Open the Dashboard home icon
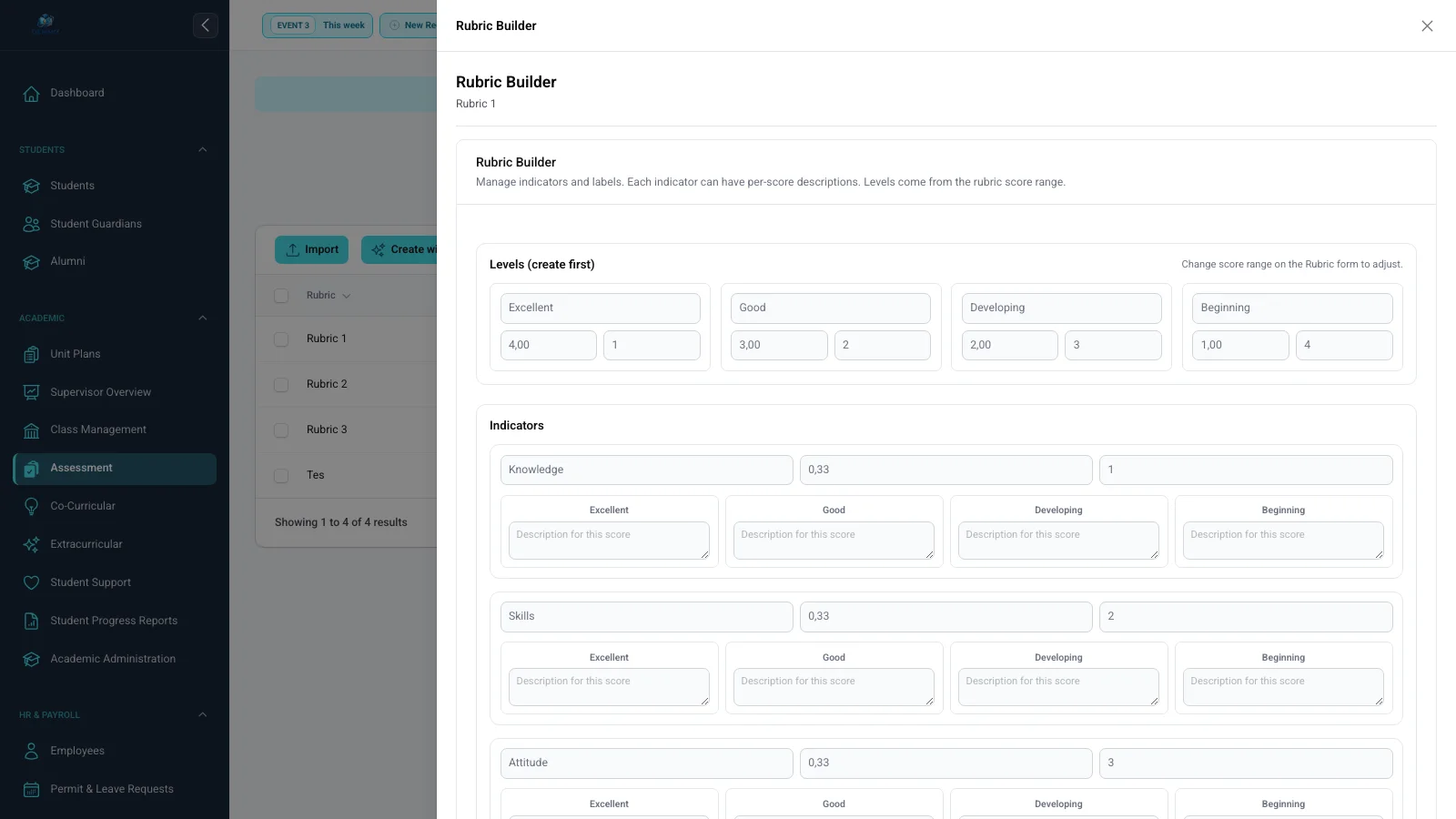Screen dimensions: 1456x819 point(31,94)
